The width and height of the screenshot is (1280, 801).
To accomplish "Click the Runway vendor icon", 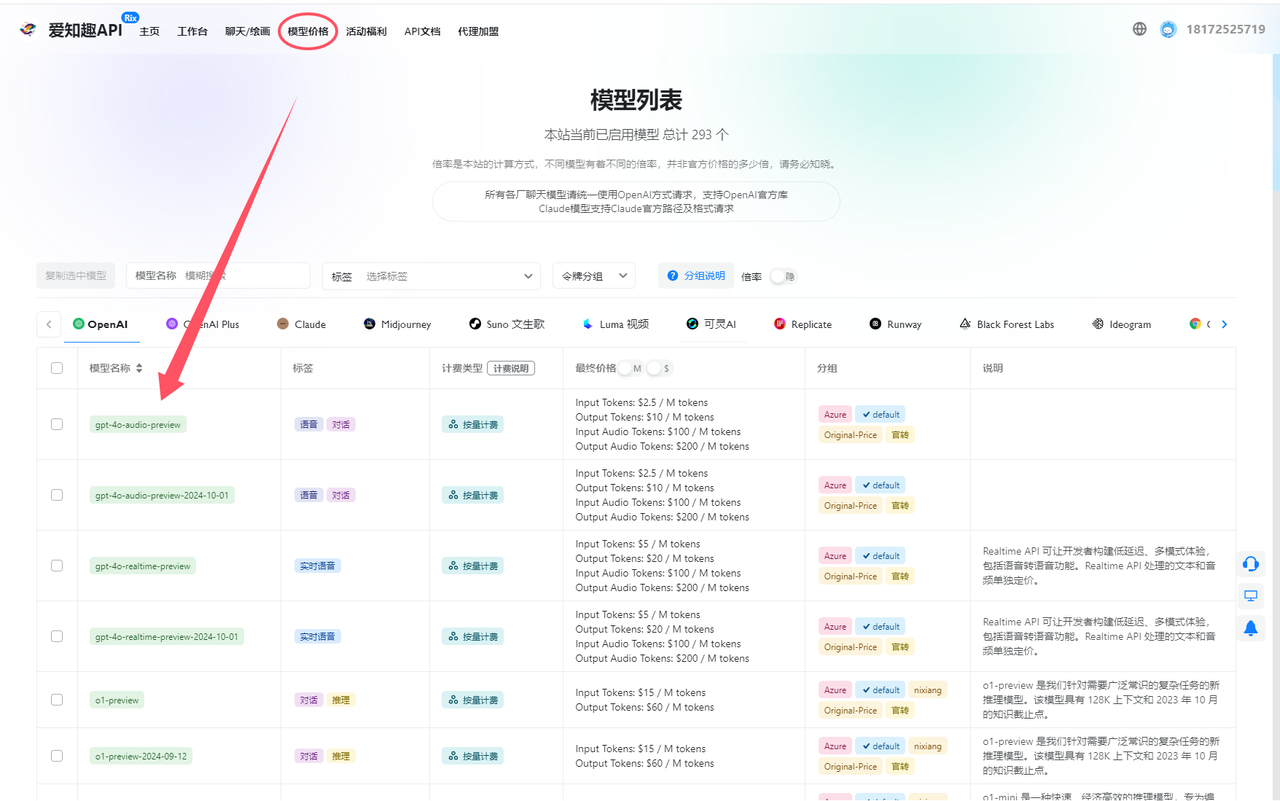I will 876,324.
